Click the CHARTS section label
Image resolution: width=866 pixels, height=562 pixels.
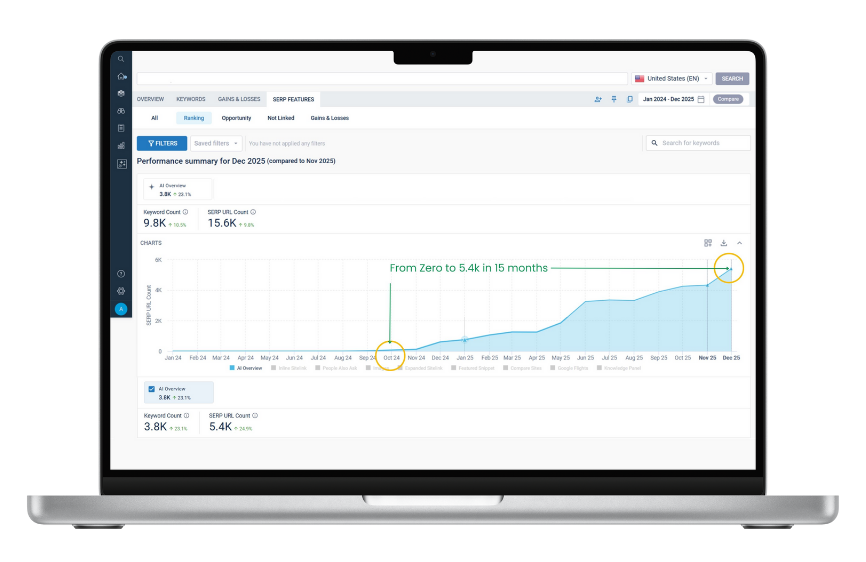tap(151, 243)
